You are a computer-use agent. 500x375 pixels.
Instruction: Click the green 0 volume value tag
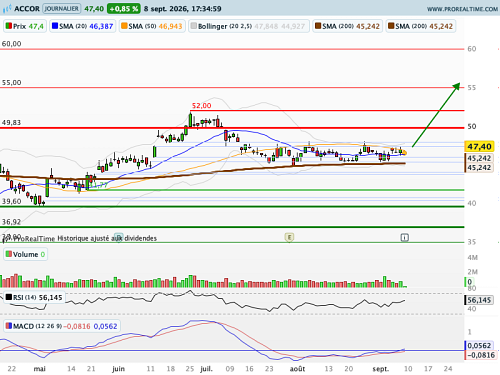pos(469,282)
